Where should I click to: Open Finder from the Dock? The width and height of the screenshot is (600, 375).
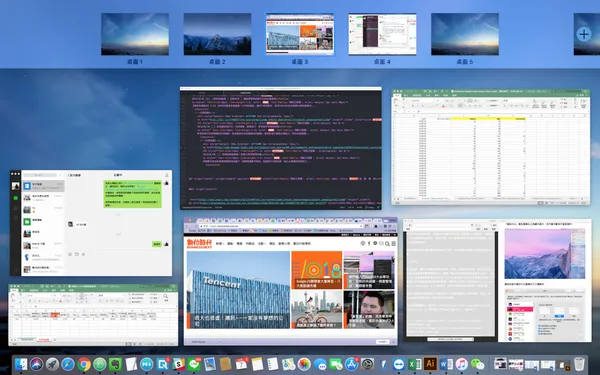[x=21, y=364]
